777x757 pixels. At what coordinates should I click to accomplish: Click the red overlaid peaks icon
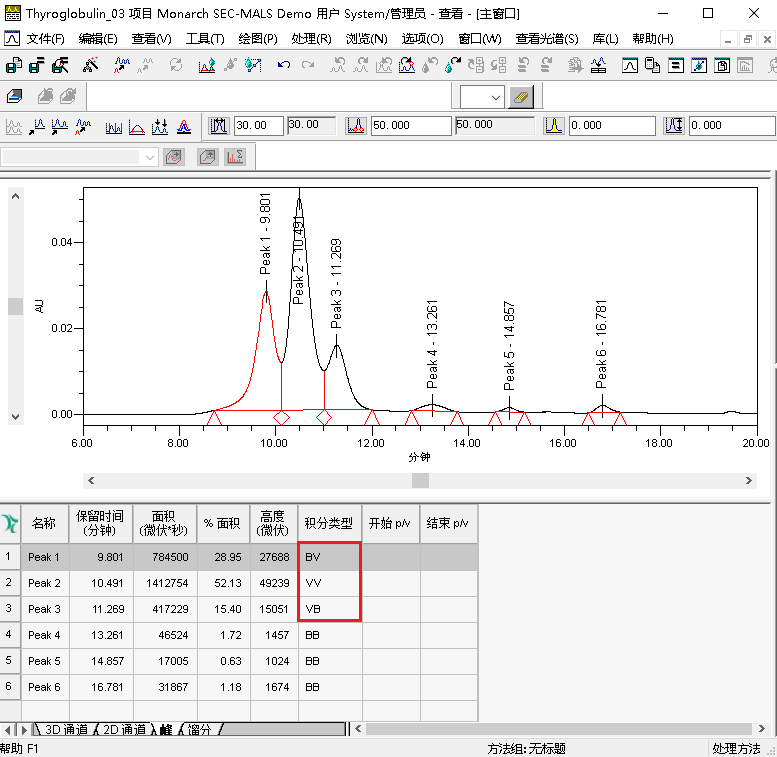tap(184, 127)
